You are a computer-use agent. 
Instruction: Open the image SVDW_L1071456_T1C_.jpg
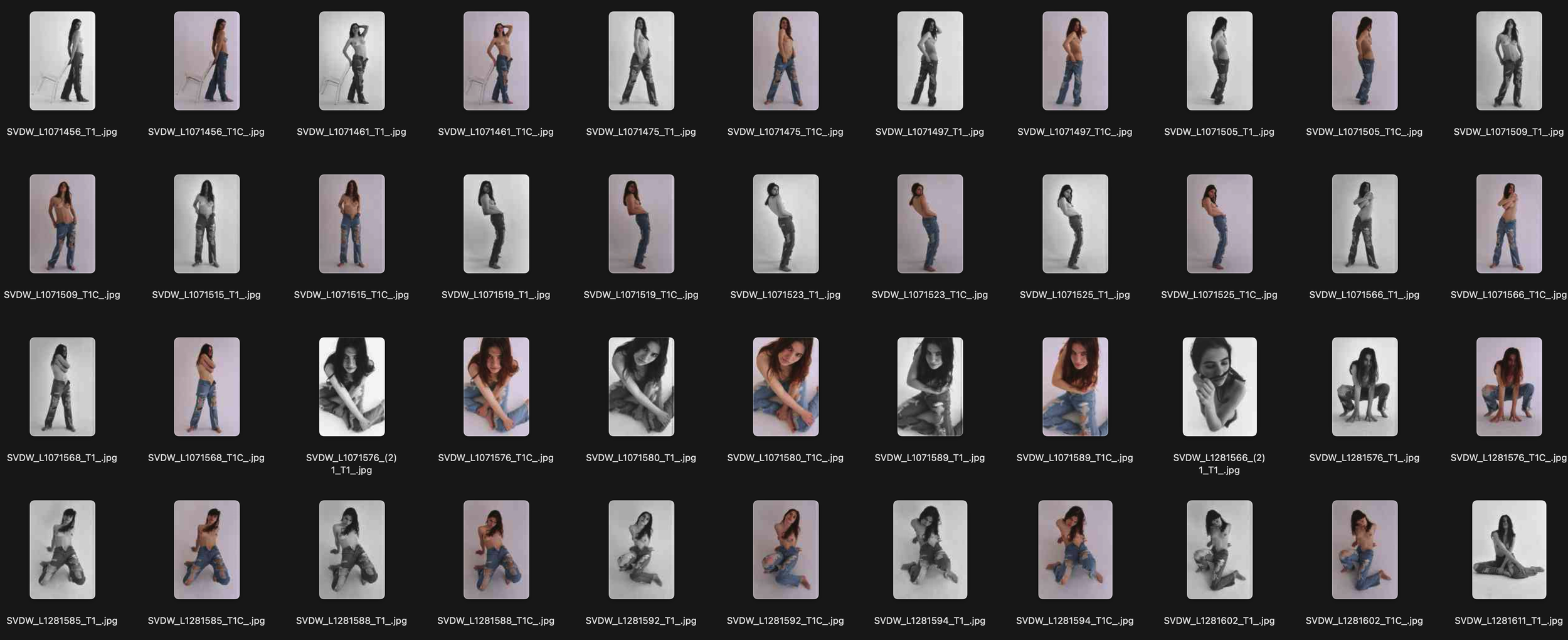click(205, 61)
